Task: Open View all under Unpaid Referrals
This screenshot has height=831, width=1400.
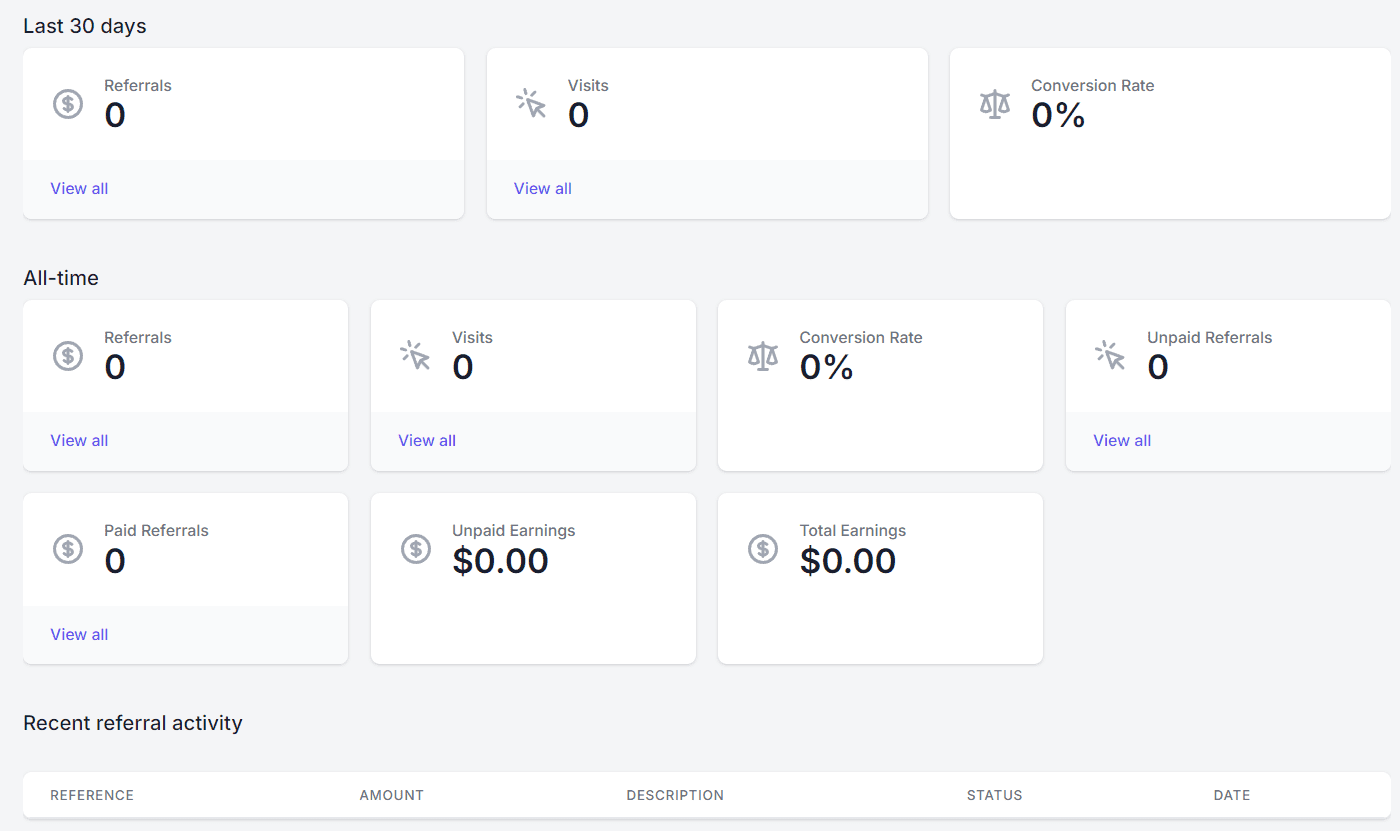Action: [1122, 441]
